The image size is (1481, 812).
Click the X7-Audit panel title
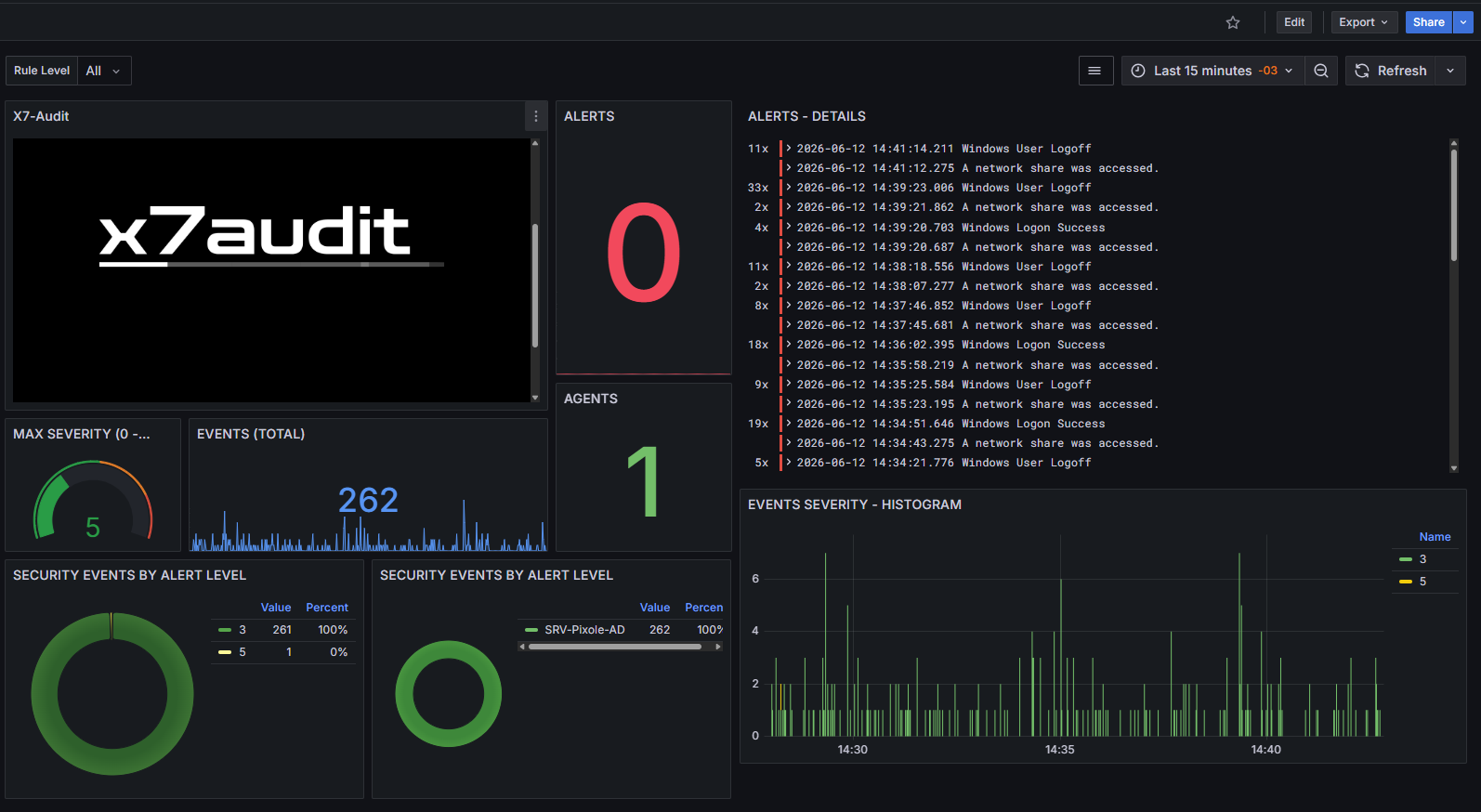click(x=41, y=116)
